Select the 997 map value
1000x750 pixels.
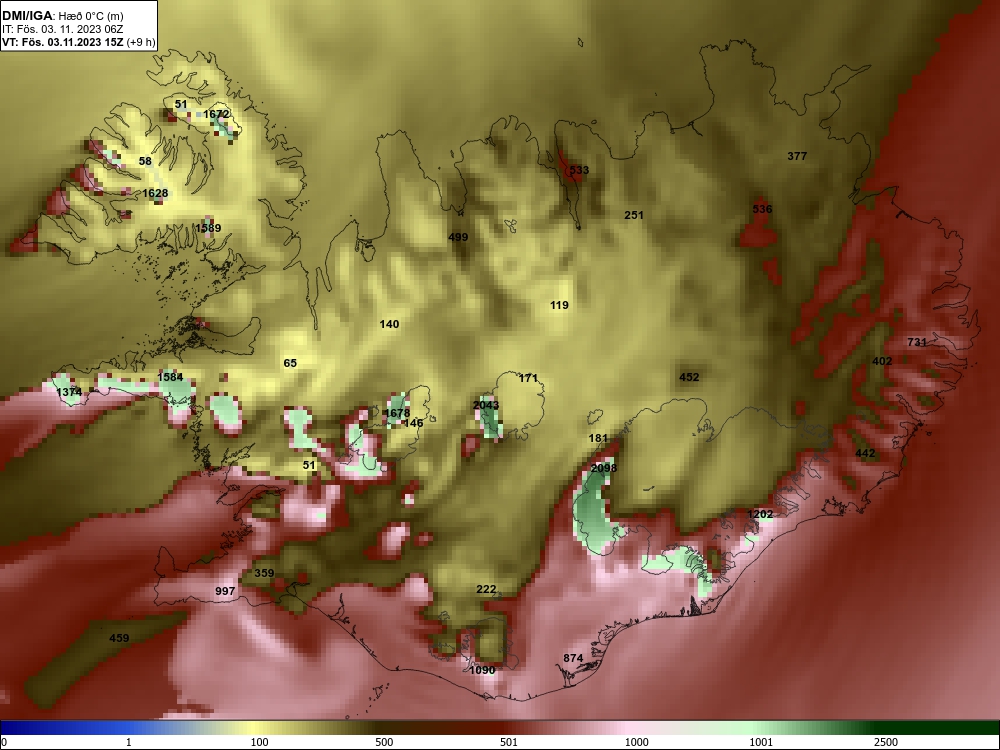225,591
